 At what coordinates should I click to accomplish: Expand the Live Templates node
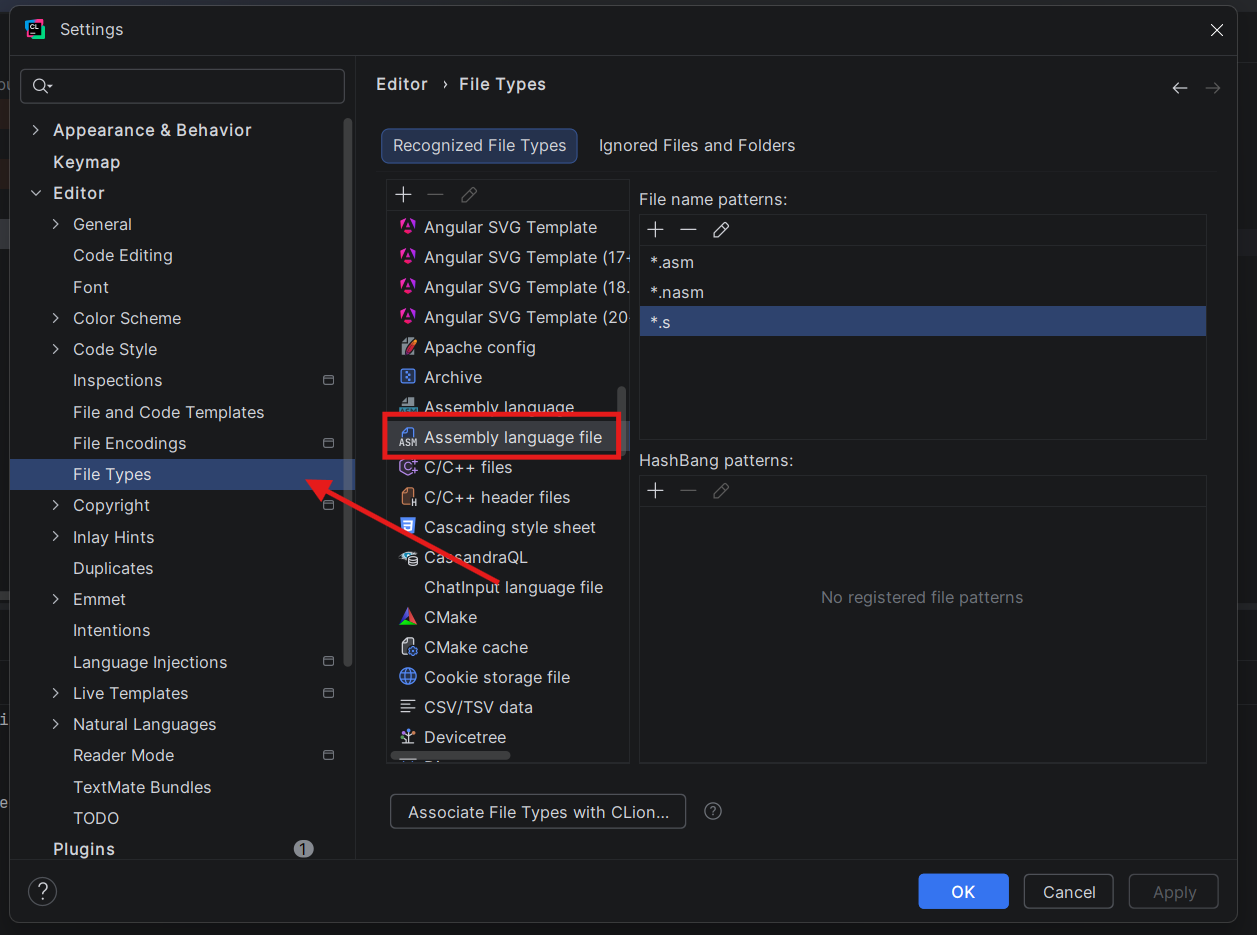[56, 693]
